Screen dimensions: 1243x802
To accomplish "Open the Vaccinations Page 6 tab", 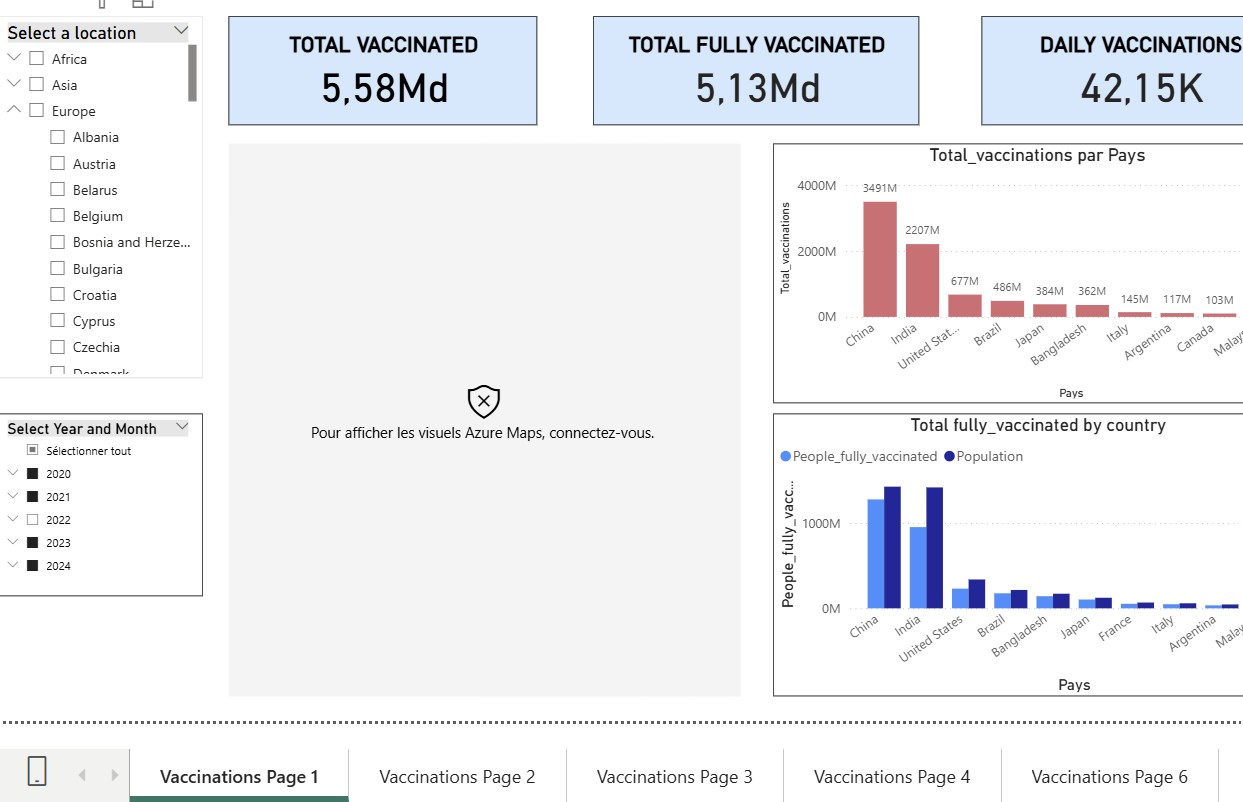I will 1109,776.
